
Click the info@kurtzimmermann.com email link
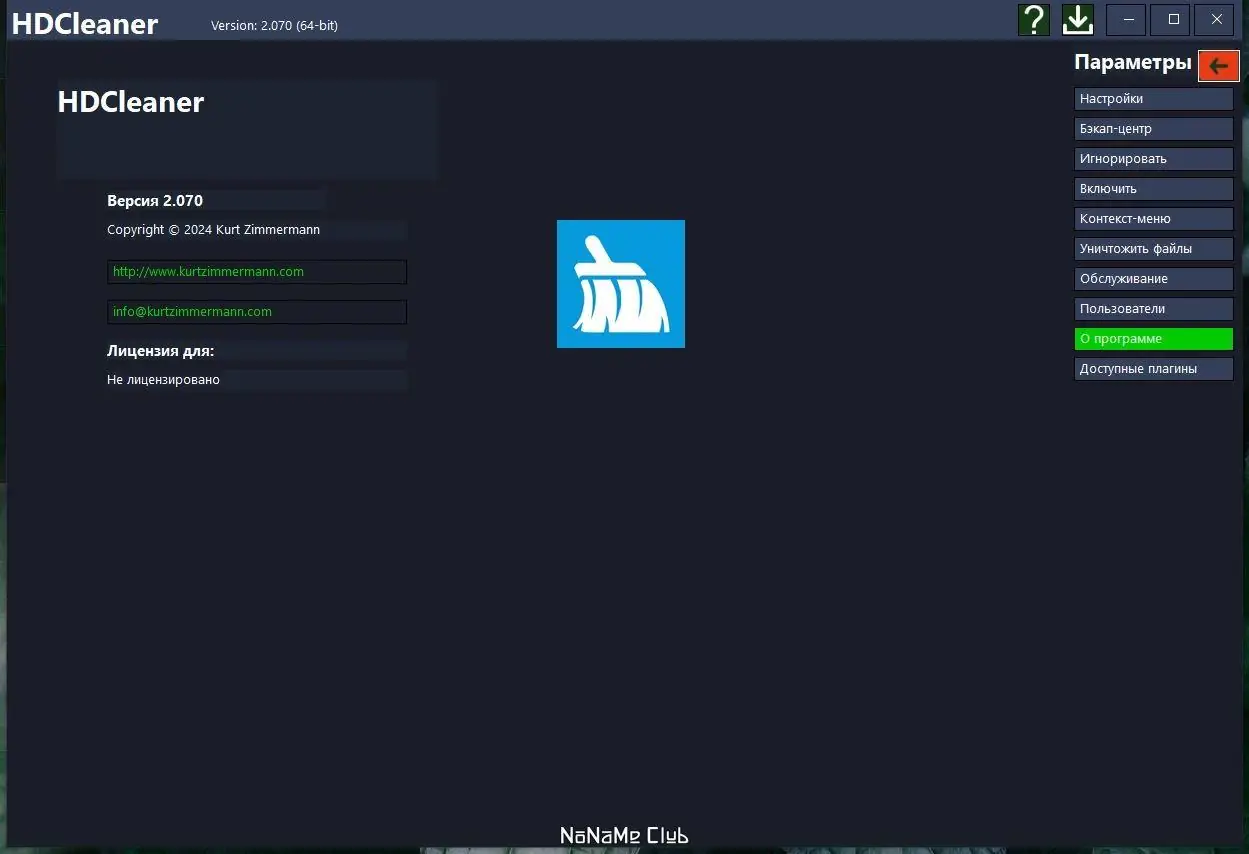(257, 312)
